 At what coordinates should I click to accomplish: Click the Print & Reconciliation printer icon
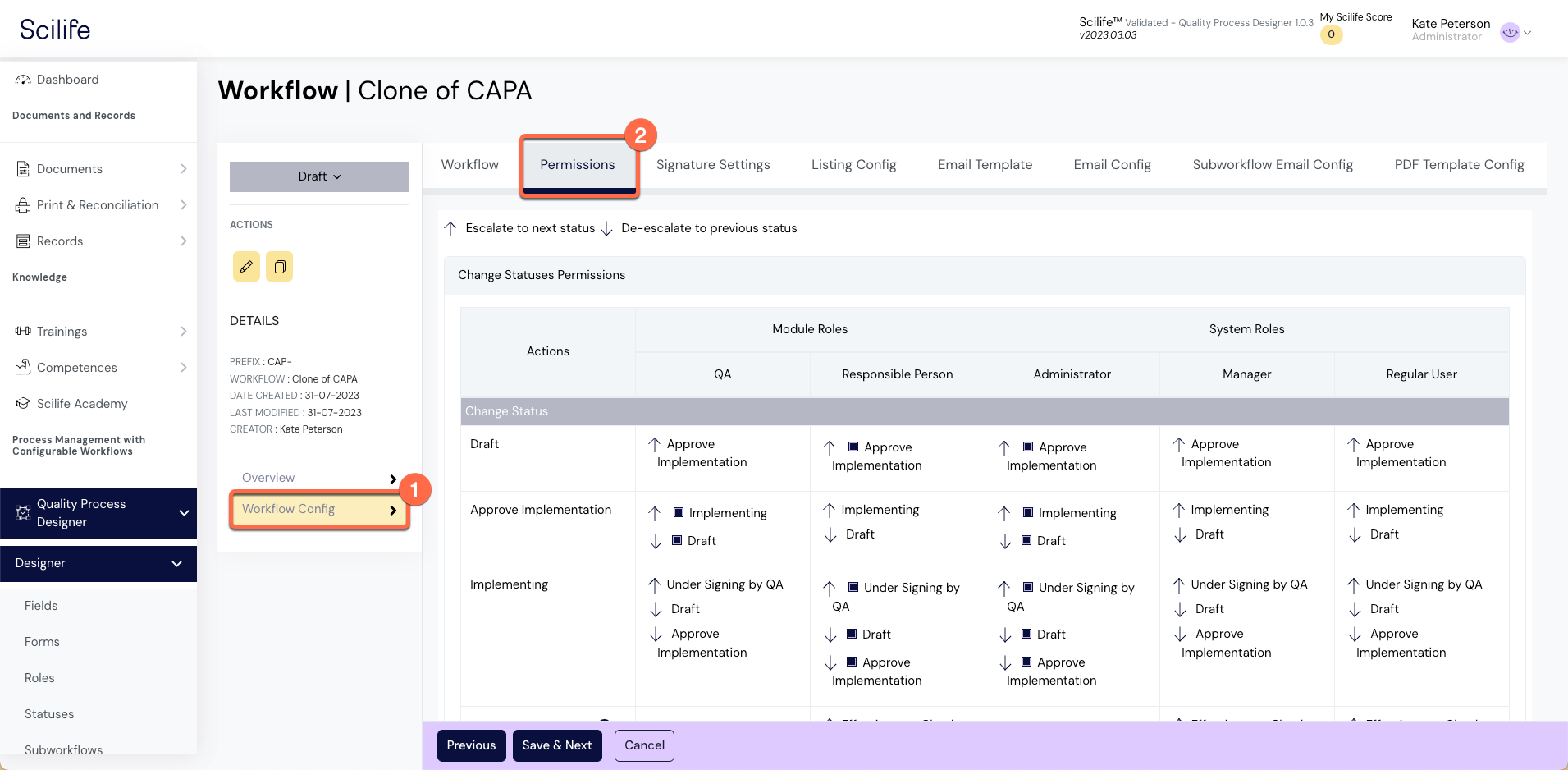(x=23, y=205)
